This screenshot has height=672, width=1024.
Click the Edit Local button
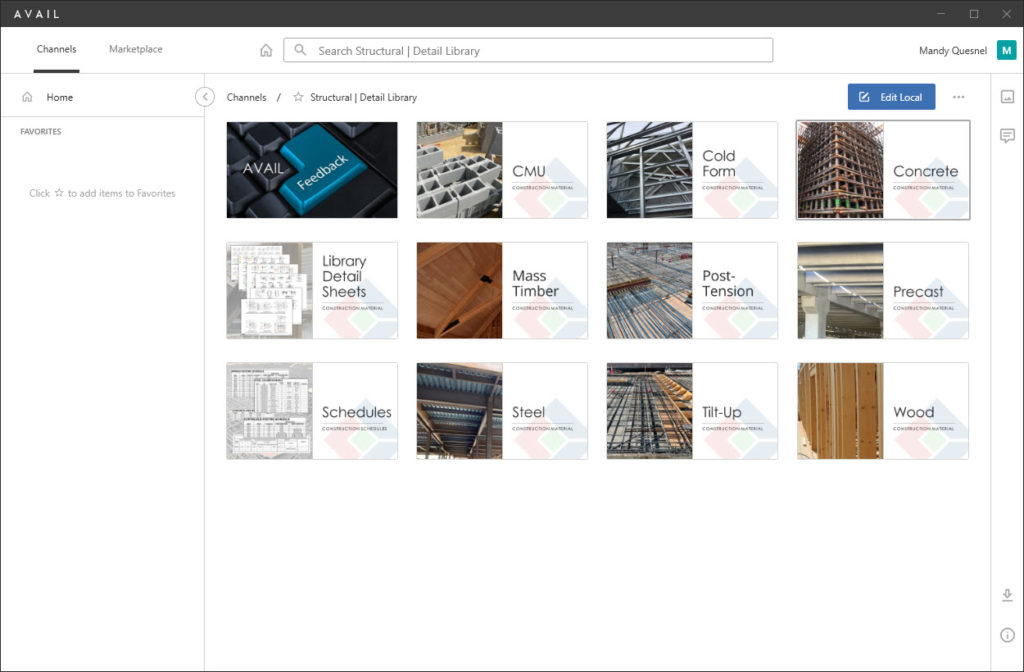tap(891, 97)
